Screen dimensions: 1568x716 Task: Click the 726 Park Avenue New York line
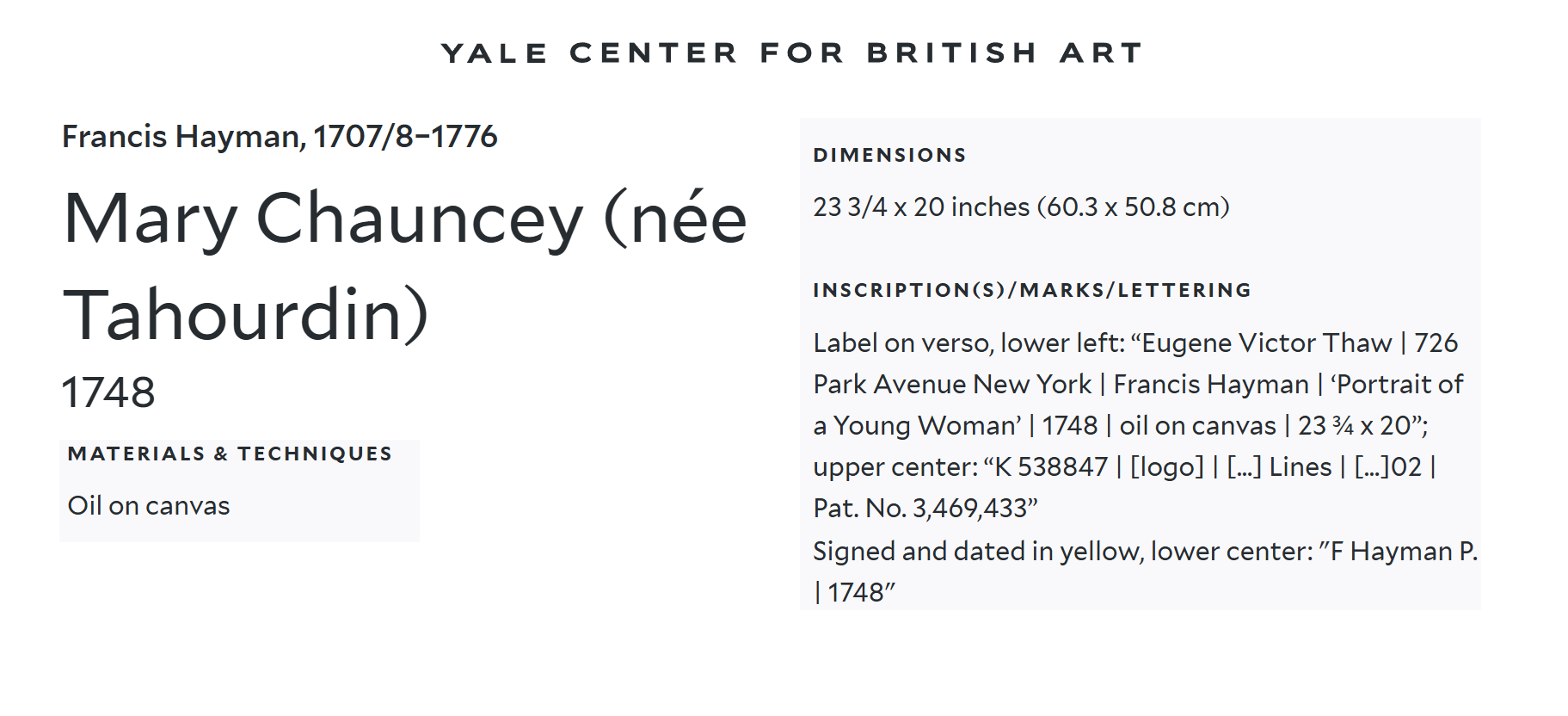(x=1135, y=363)
